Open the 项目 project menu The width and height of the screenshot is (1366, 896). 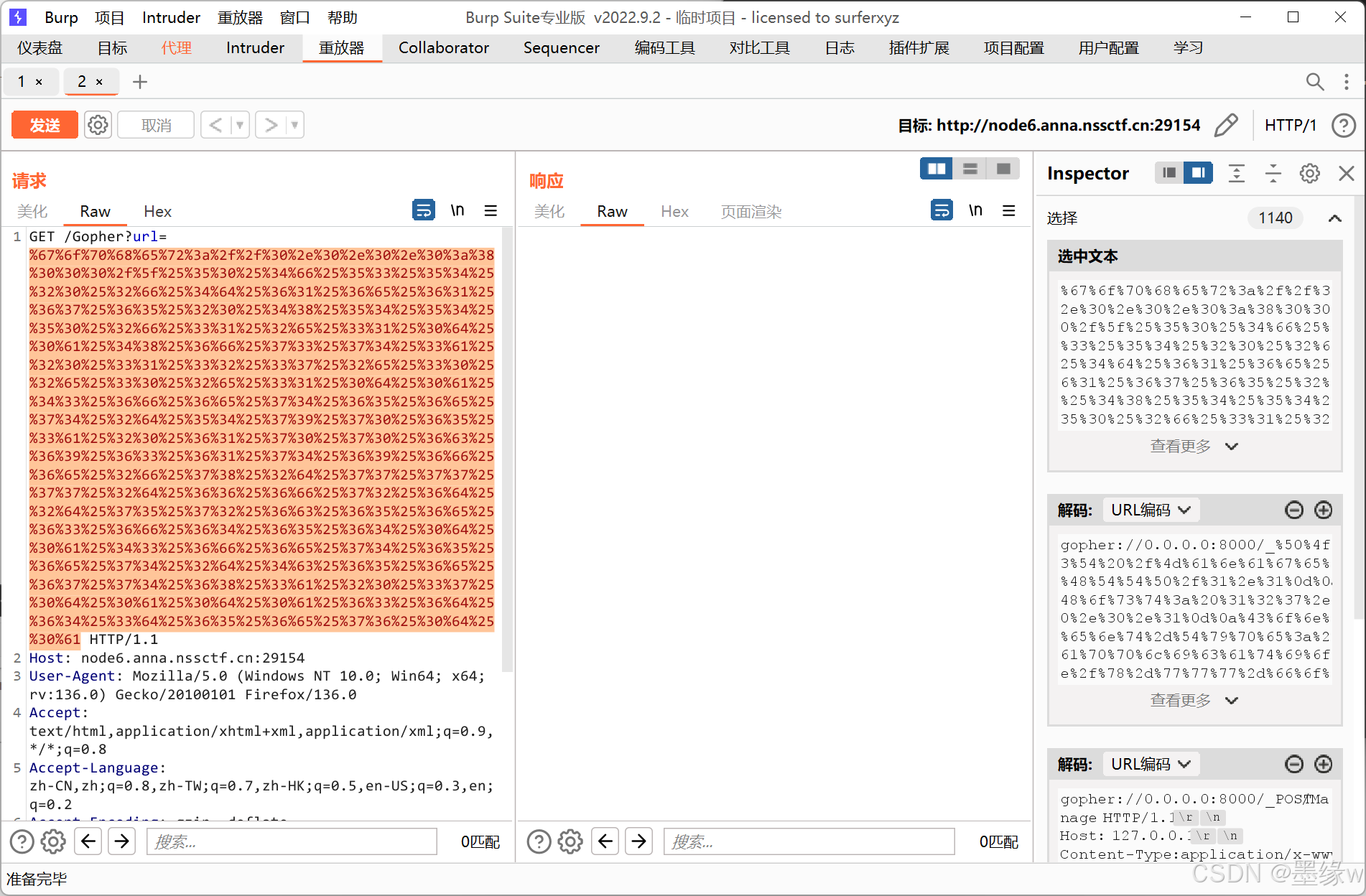click(109, 17)
